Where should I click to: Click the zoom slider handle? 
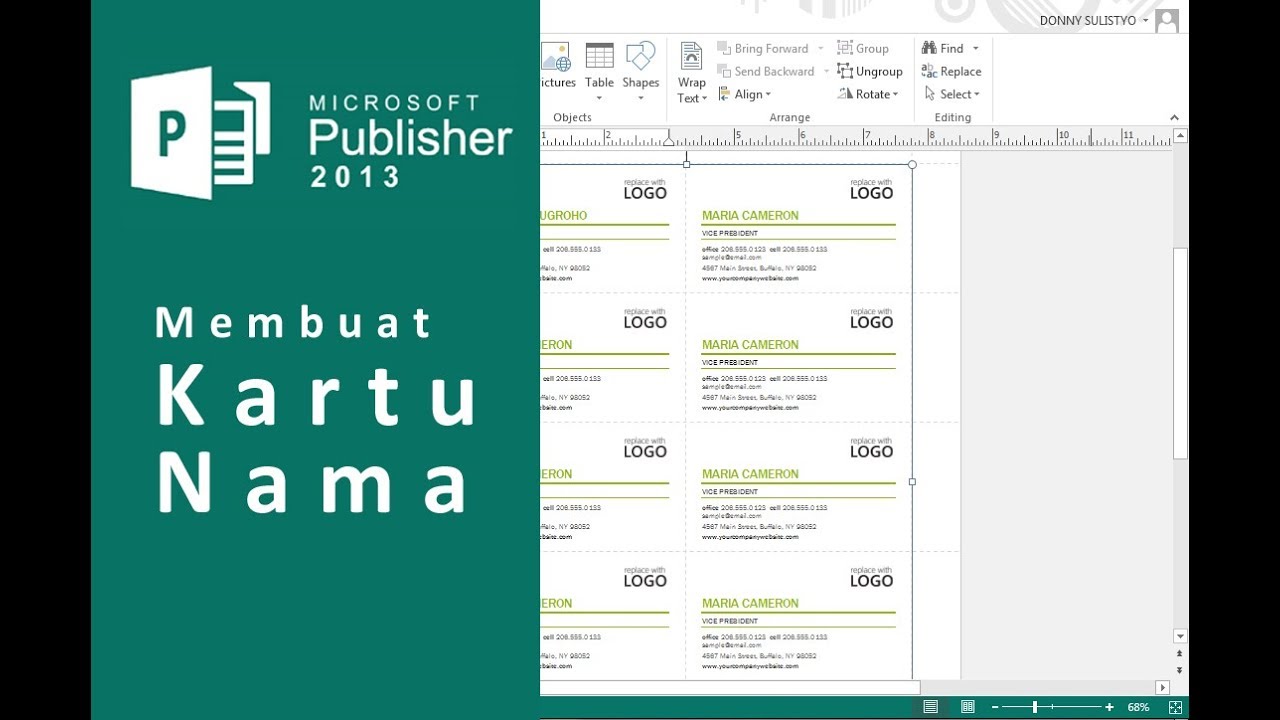point(1034,707)
